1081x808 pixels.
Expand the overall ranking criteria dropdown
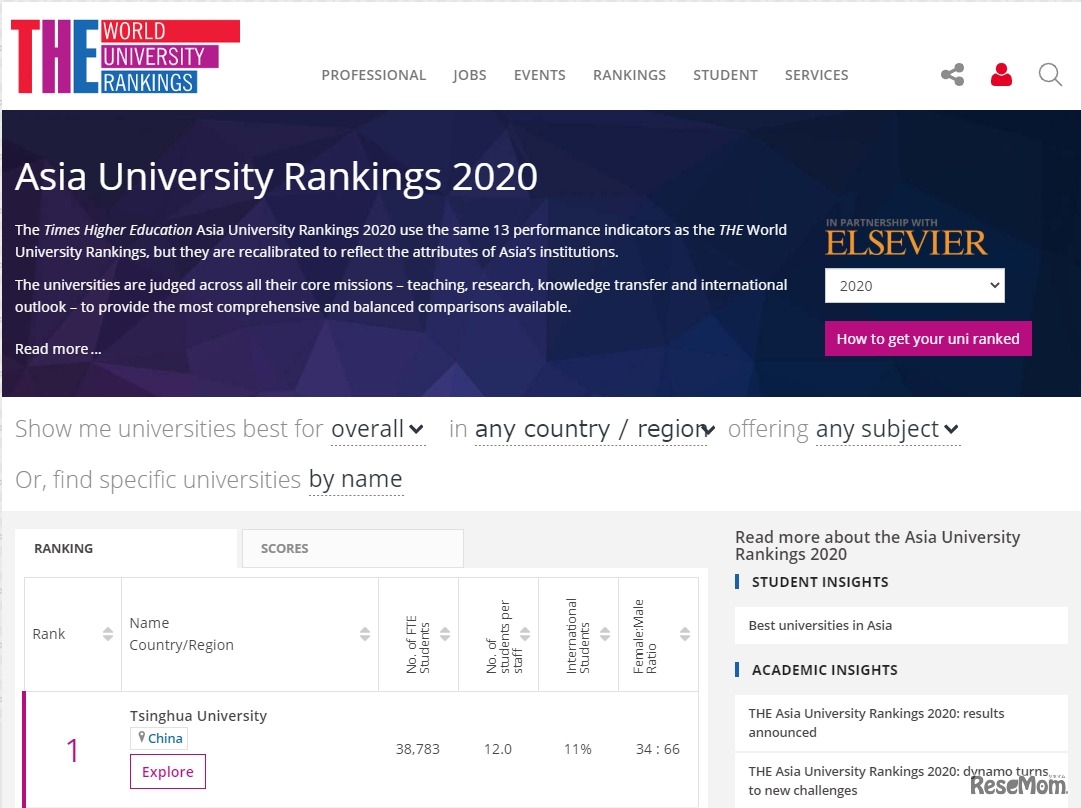click(378, 429)
